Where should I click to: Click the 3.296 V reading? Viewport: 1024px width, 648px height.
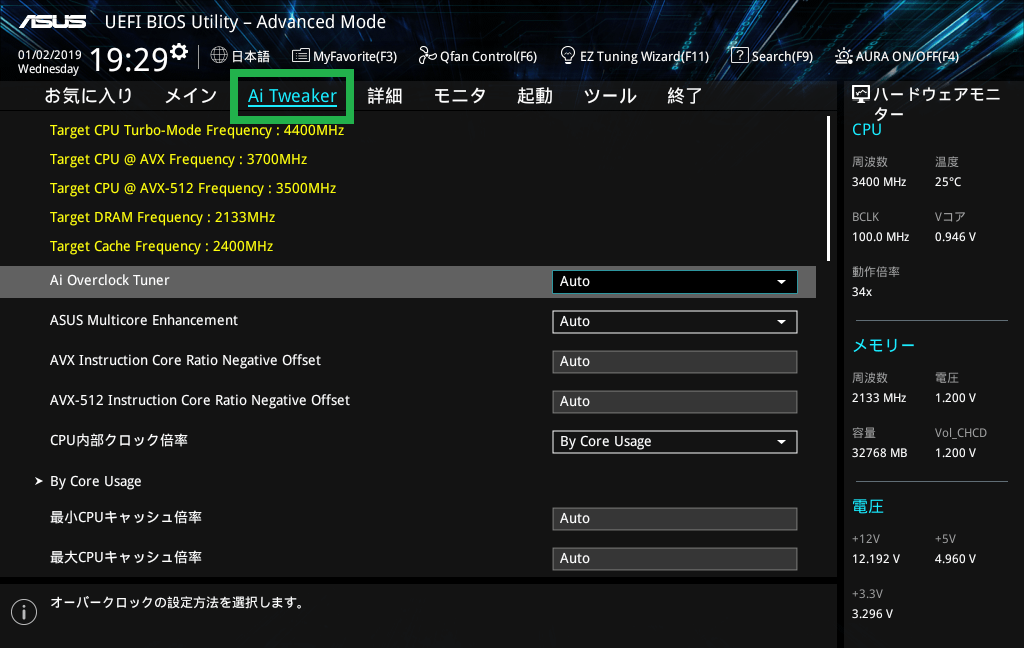[x=872, y=613]
